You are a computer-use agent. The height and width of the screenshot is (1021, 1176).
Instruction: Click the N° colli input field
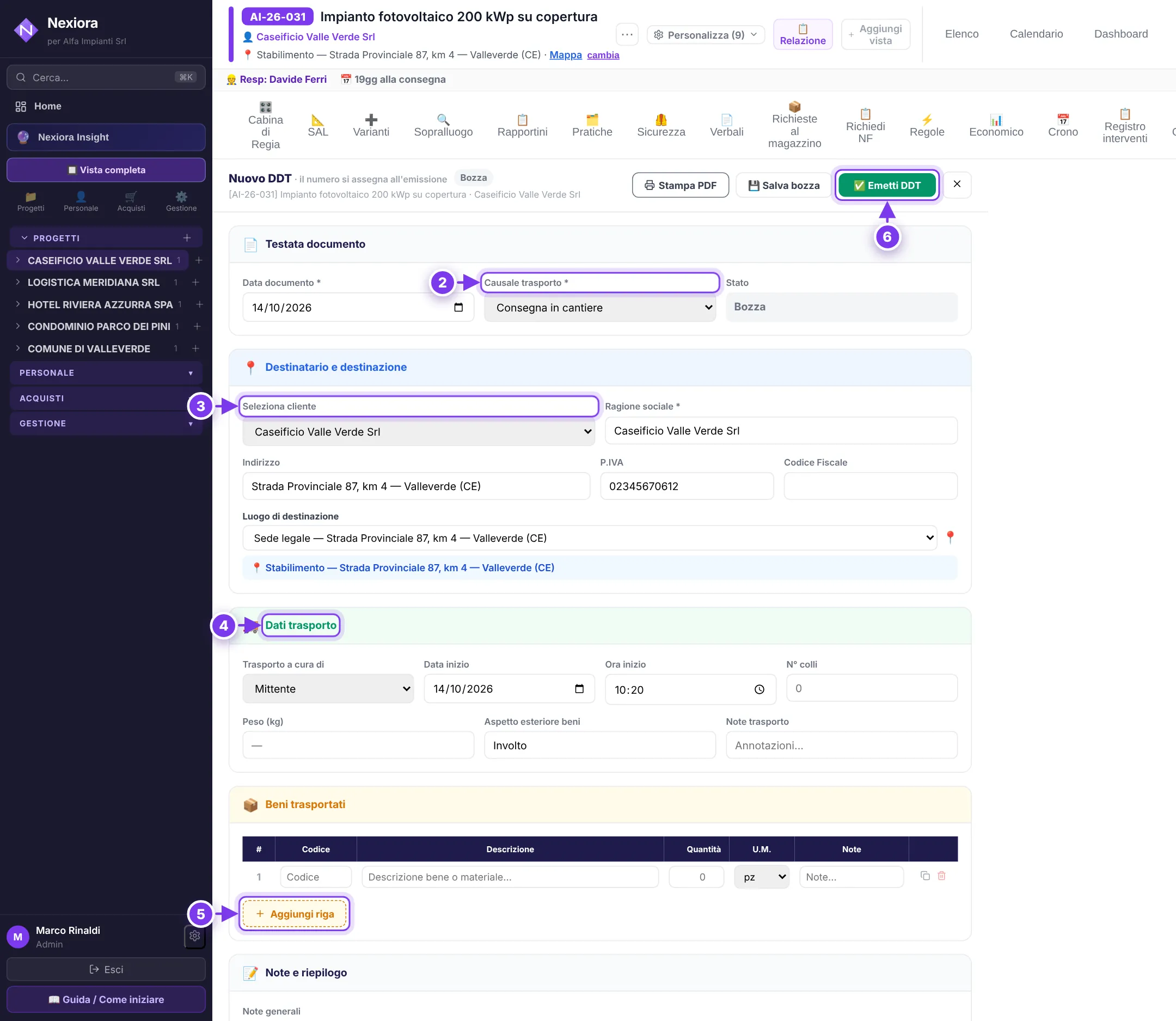(x=871, y=688)
